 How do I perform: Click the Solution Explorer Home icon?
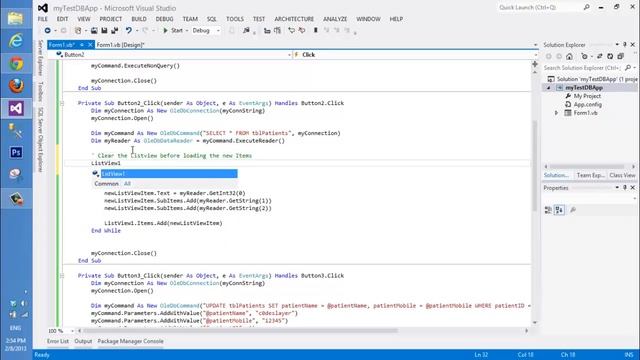(x=569, y=56)
